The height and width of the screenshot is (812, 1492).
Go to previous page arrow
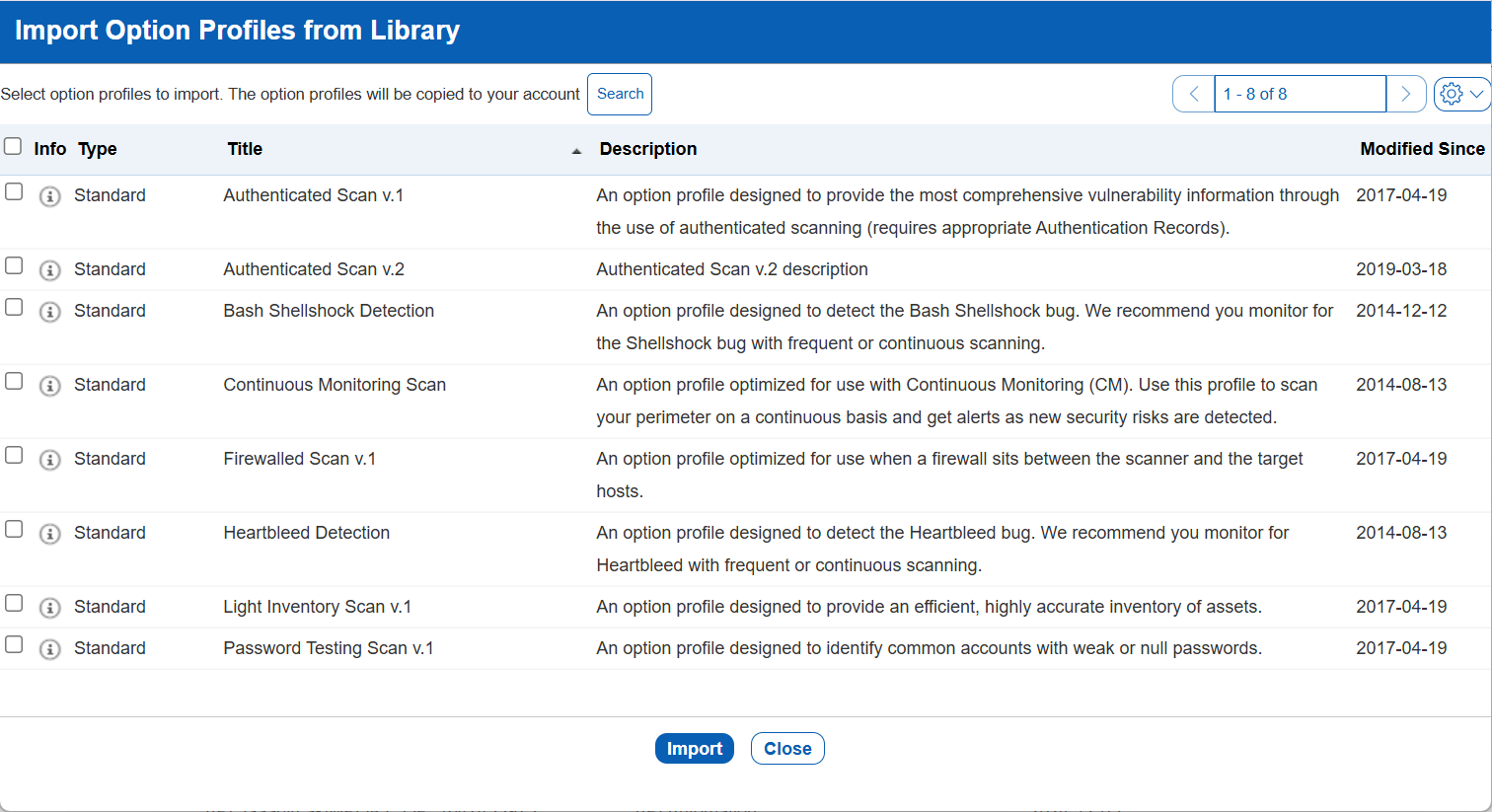[1194, 94]
